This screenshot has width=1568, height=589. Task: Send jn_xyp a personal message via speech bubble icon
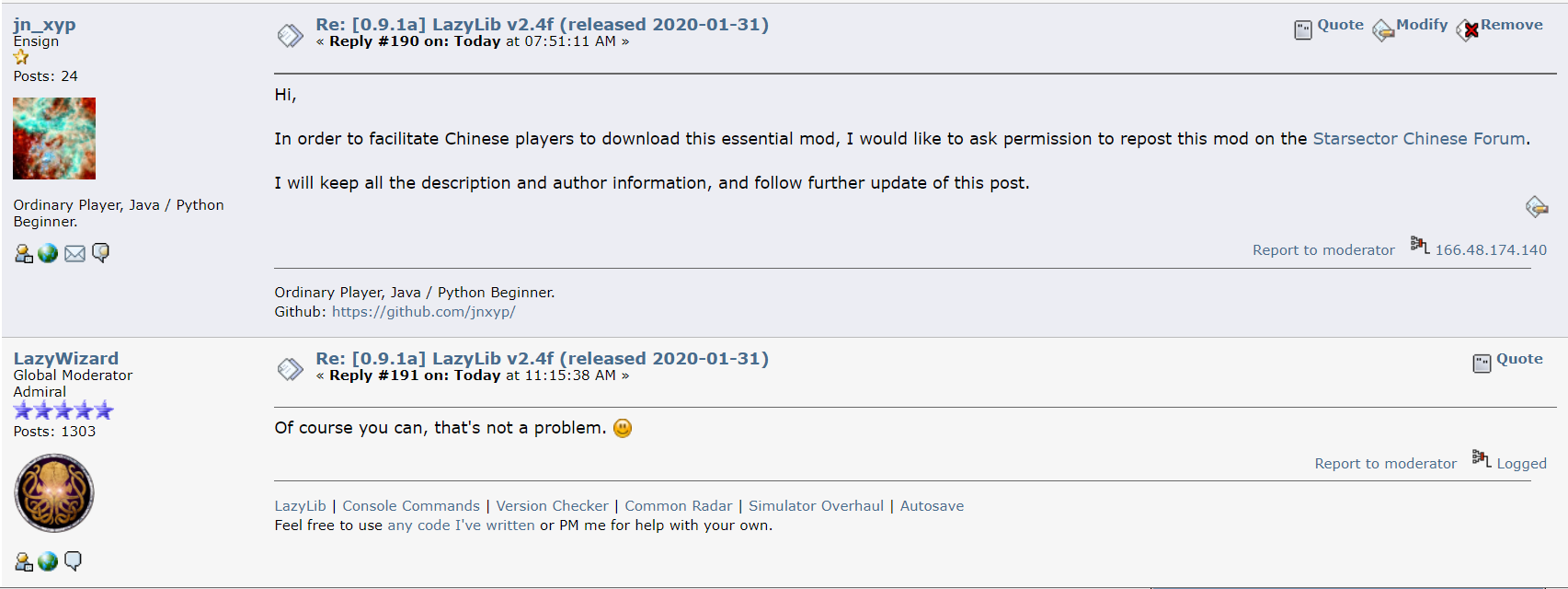[x=100, y=252]
